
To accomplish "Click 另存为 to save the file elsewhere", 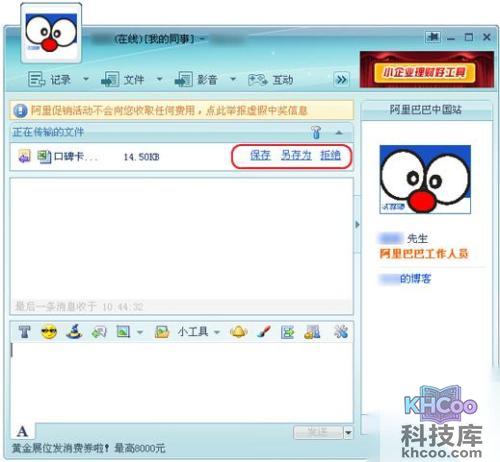I will coord(296,155).
